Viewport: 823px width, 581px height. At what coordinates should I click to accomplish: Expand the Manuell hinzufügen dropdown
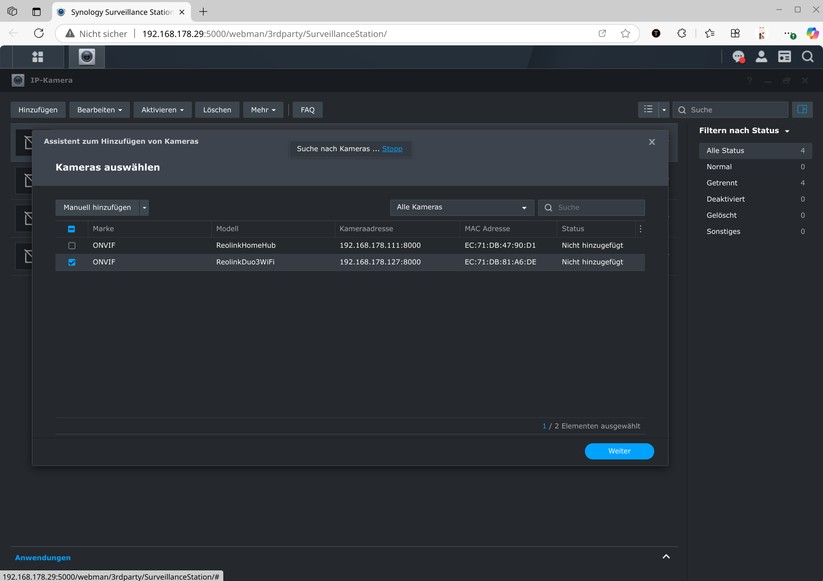pyautogui.click(x=142, y=207)
